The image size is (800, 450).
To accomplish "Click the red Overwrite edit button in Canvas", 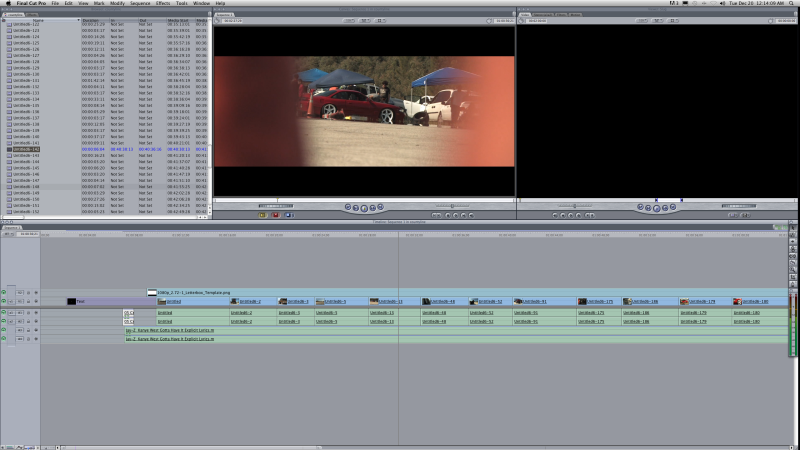I will pyautogui.click(x=276, y=215).
